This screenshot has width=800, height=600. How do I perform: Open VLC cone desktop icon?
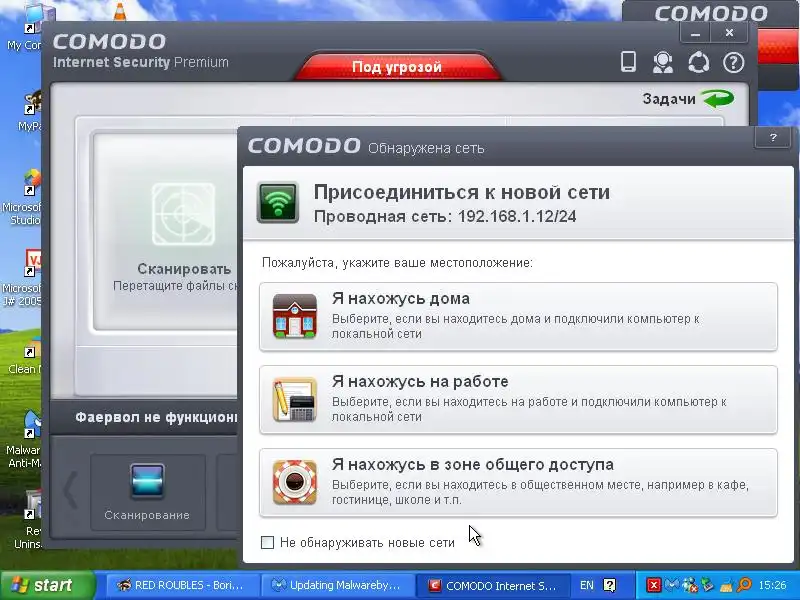(x=119, y=11)
